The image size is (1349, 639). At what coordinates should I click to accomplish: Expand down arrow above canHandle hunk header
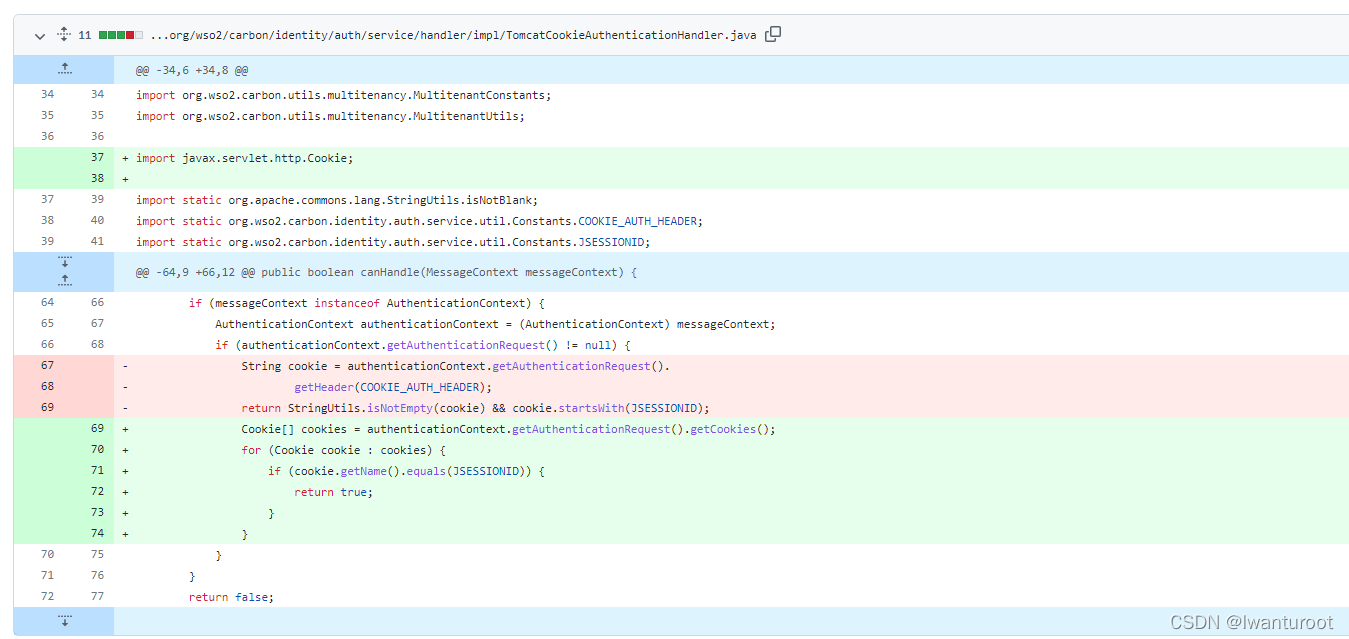64,262
